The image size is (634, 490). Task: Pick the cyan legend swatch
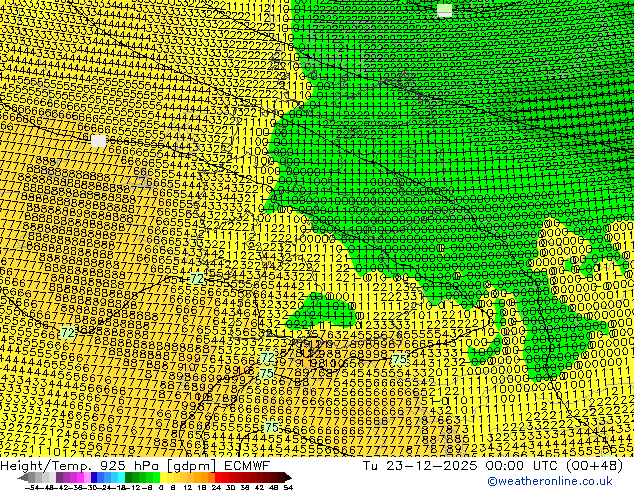tap(121, 478)
